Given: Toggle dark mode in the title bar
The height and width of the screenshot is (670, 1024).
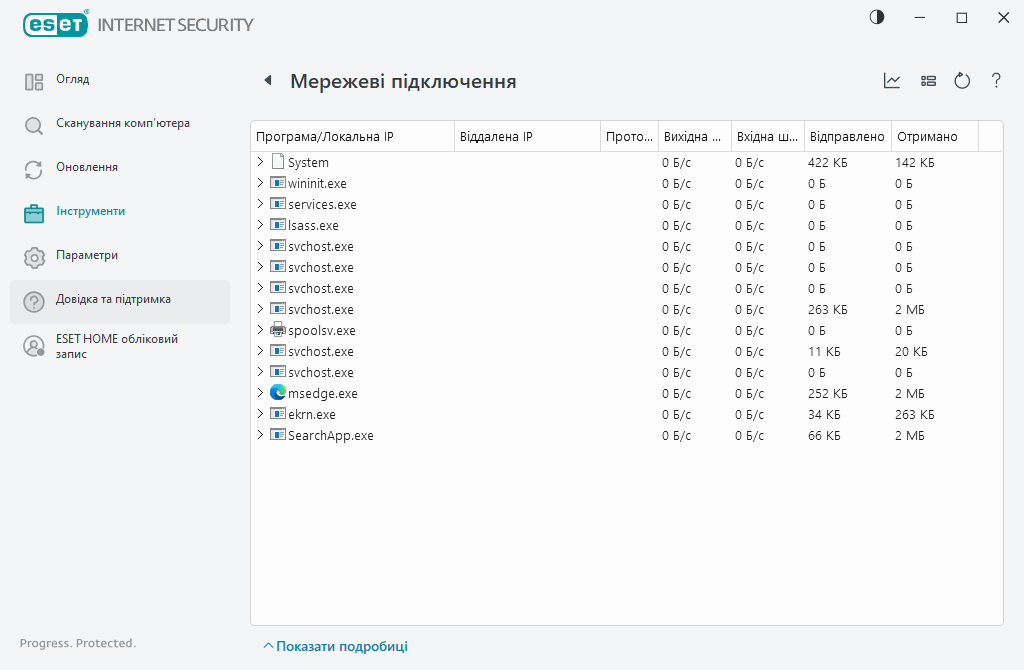Looking at the screenshot, I should click(876, 17).
